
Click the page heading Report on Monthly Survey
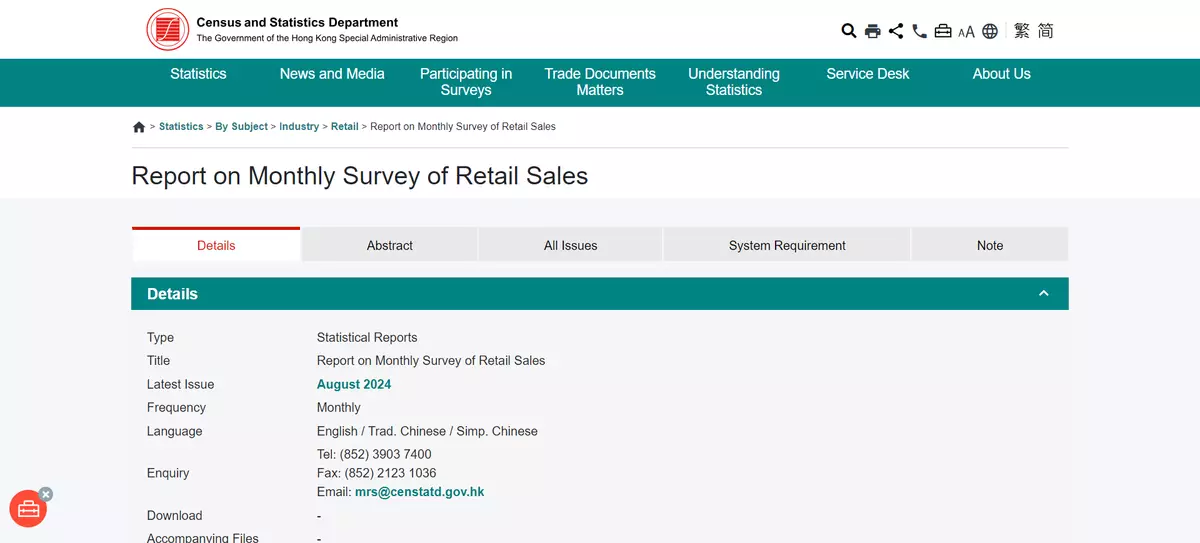(x=360, y=176)
